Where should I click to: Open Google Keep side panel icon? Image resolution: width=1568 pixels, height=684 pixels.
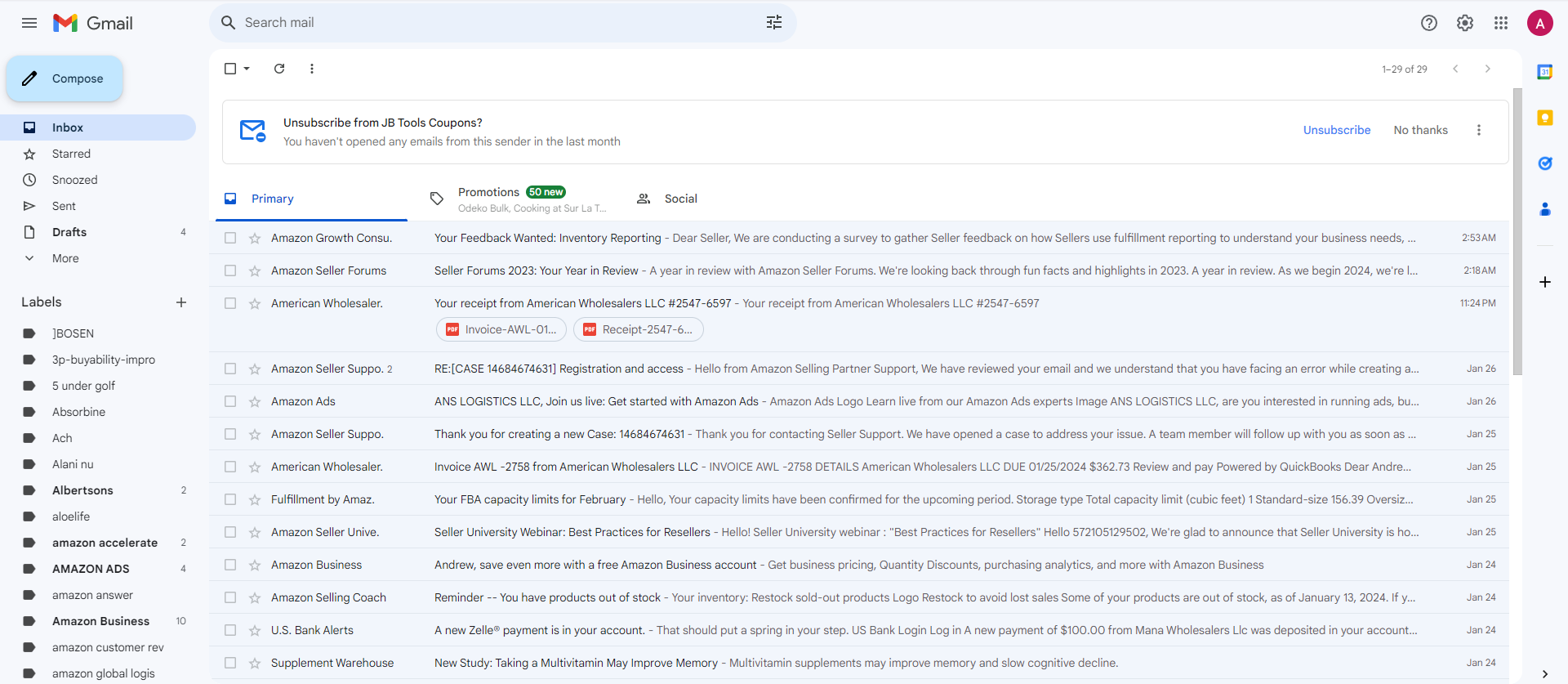(x=1545, y=118)
